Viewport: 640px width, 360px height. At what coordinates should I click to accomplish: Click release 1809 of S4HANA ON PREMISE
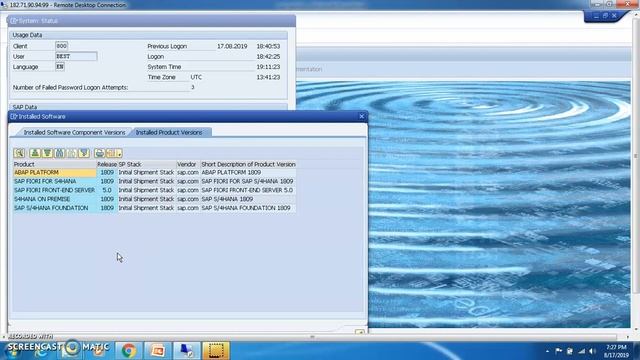point(107,199)
